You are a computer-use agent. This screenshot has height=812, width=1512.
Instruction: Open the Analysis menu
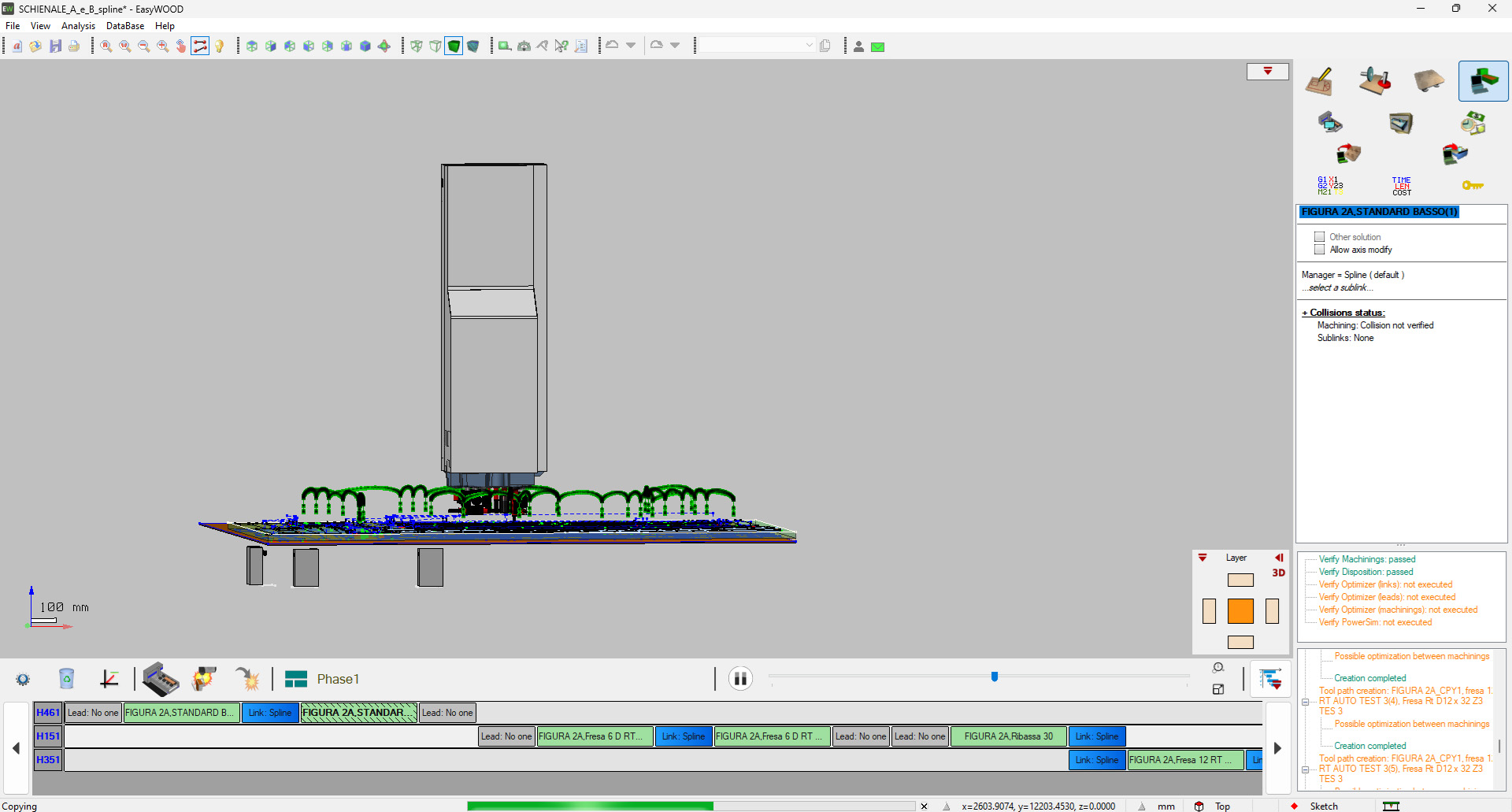(x=78, y=26)
